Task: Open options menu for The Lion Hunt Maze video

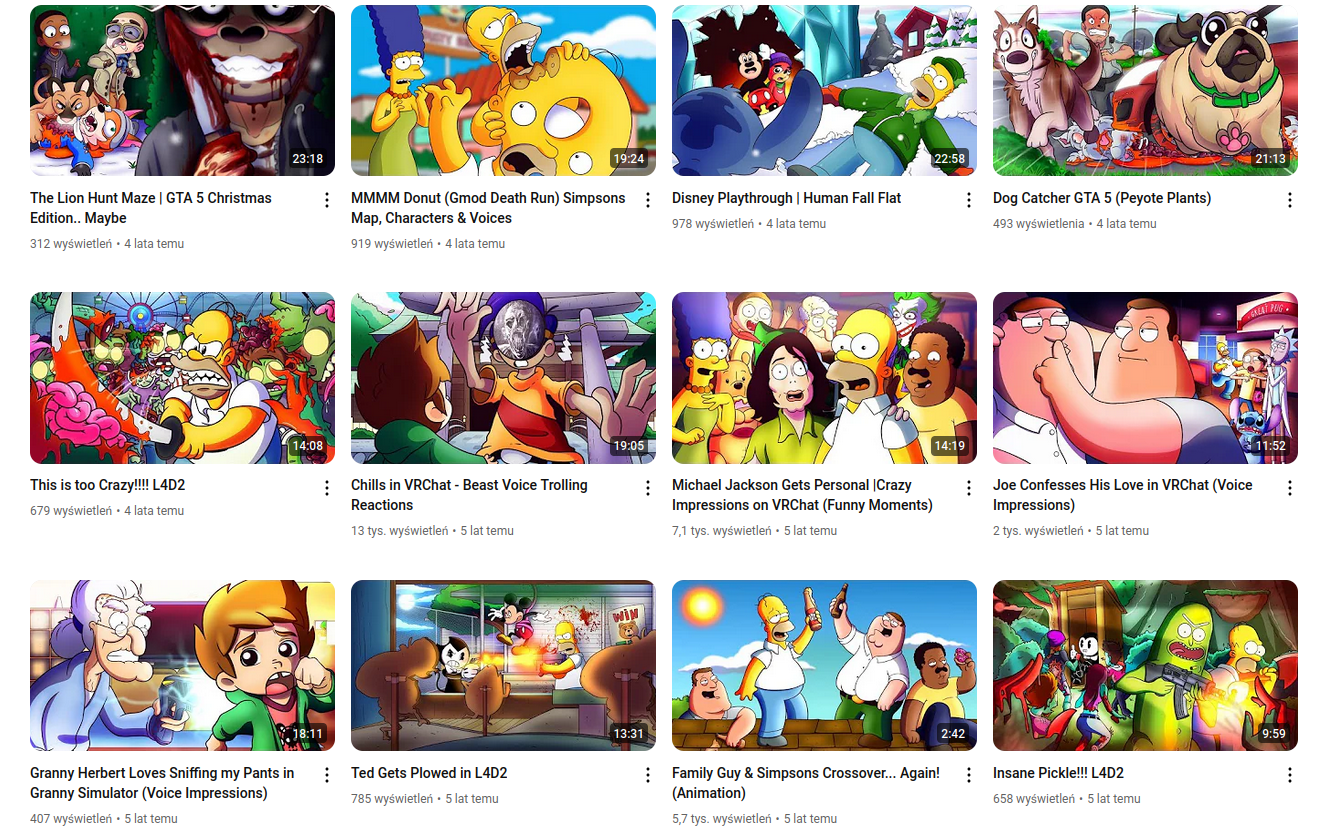Action: click(327, 200)
